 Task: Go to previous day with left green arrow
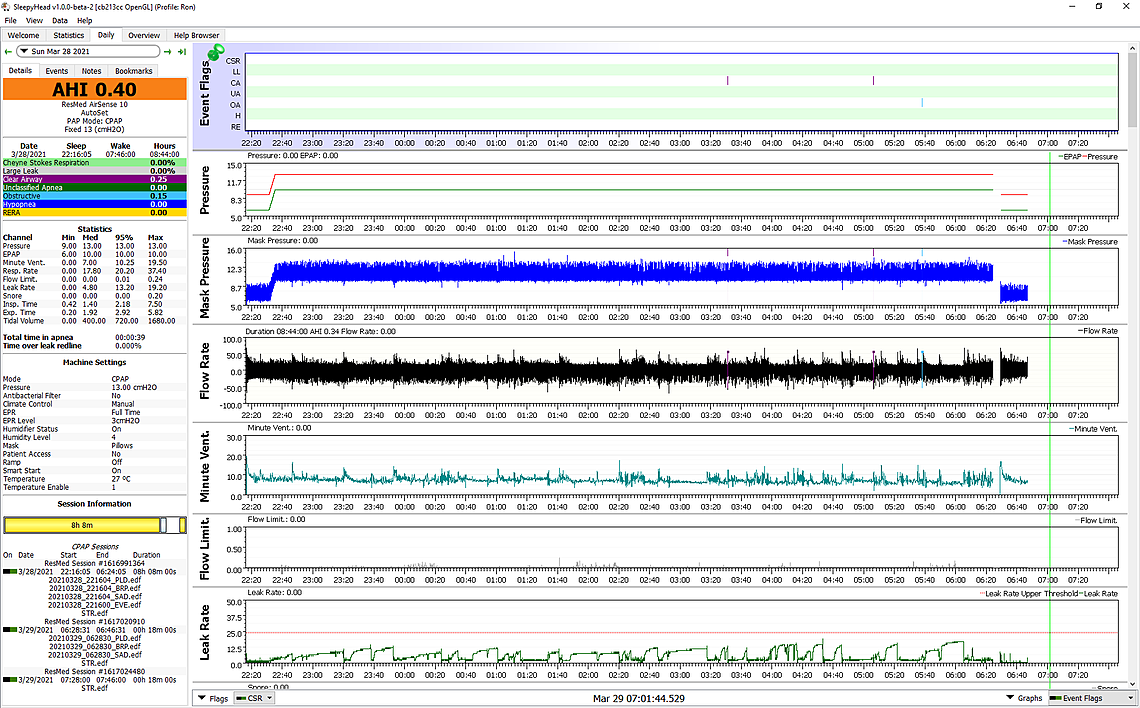pyautogui.click(x=8, y=52)
